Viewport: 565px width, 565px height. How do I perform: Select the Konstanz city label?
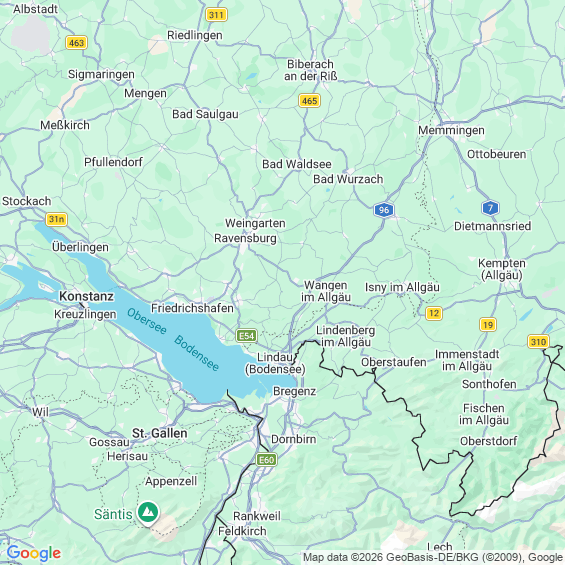tap(86, 296)
